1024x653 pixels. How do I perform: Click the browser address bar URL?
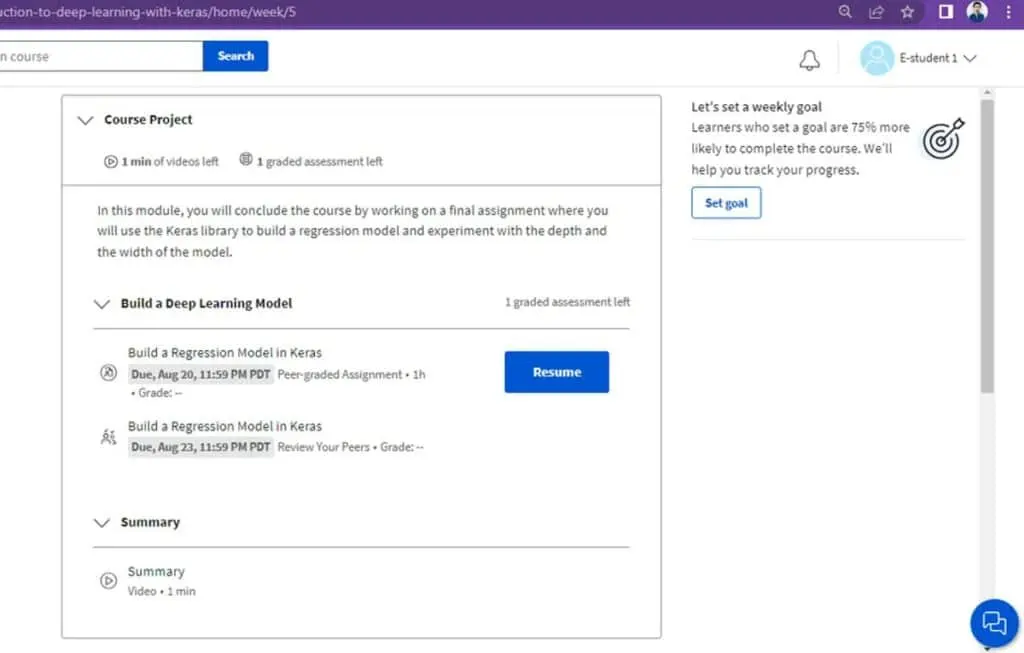[x=148, y=12]
